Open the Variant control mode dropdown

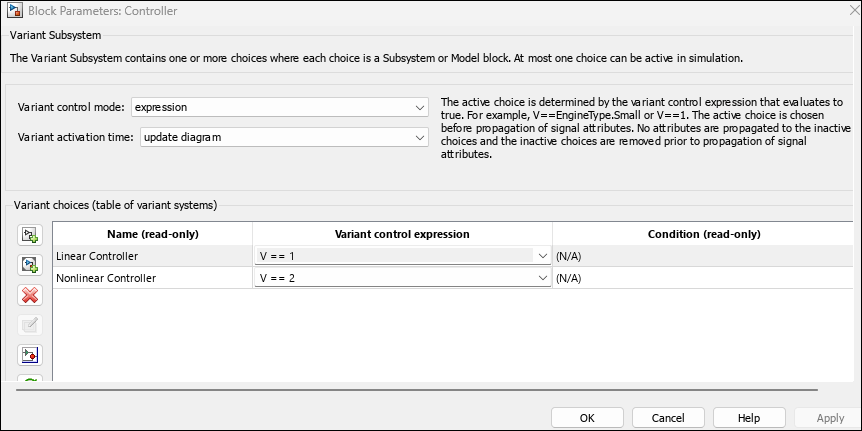click(279, 107)
